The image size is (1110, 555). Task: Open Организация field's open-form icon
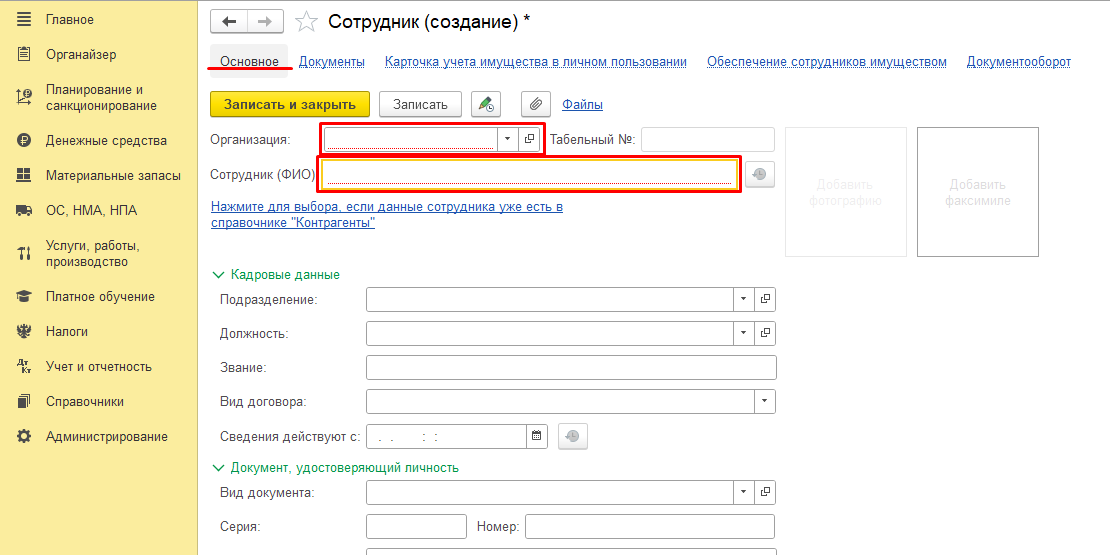pos(530,139)
